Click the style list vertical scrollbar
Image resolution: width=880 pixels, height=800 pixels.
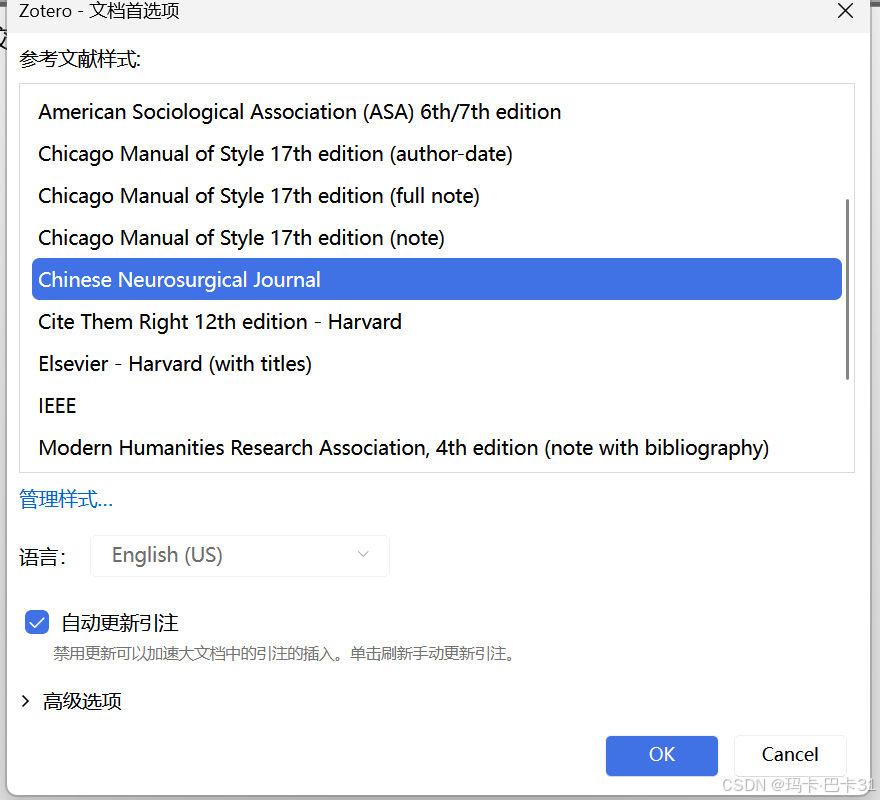coord(847,289)
